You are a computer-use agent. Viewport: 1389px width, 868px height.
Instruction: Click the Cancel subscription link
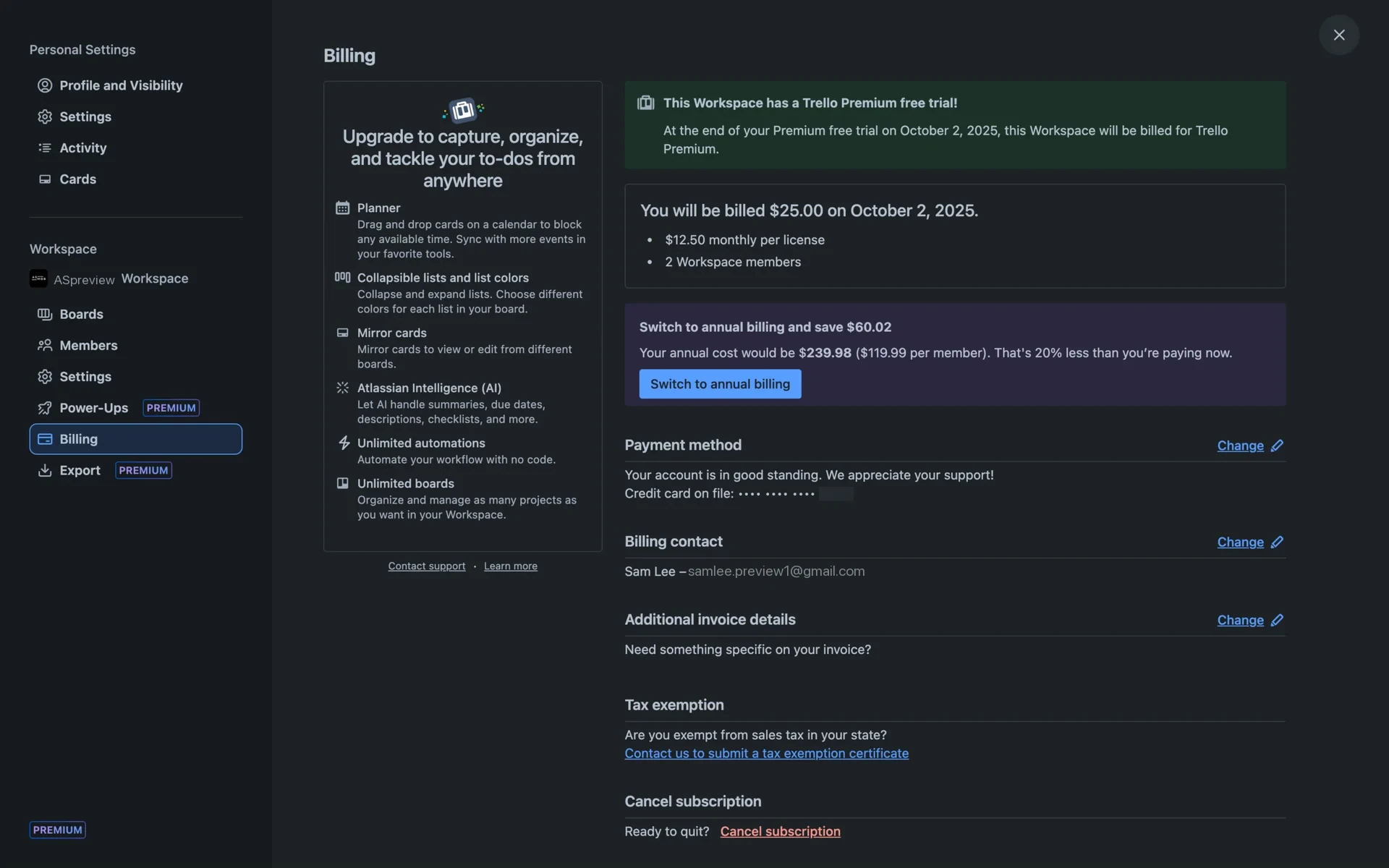pos(780,831)
